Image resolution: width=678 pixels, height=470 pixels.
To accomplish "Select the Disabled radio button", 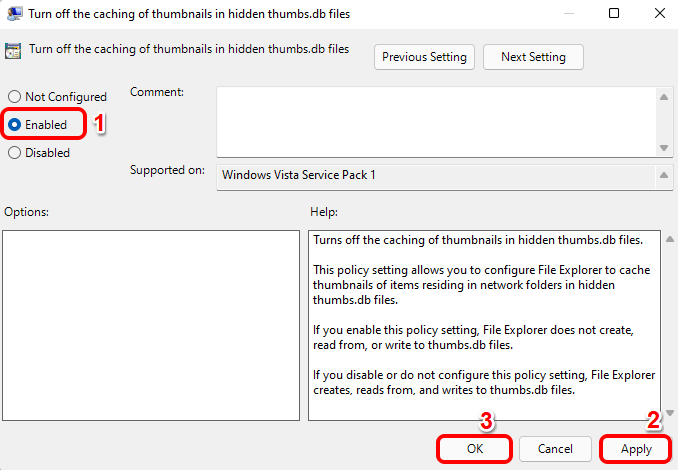I will 14,153.
